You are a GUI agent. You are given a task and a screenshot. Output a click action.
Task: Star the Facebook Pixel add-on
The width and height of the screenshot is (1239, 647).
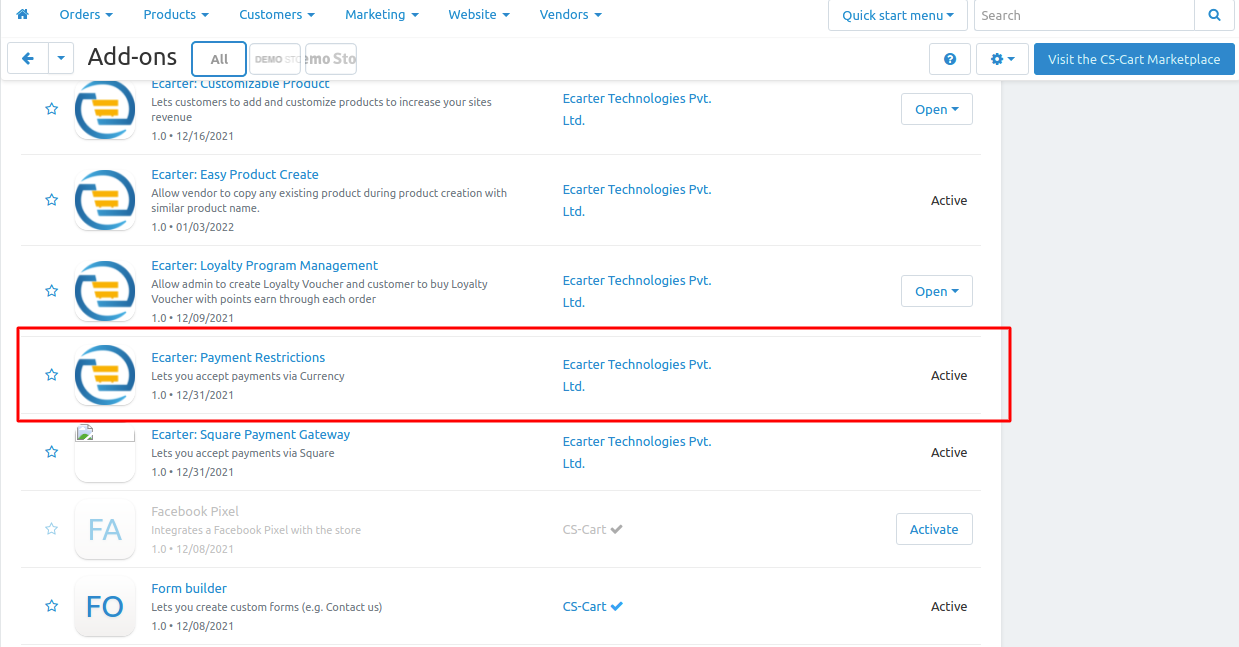click(x=51, y=529)
